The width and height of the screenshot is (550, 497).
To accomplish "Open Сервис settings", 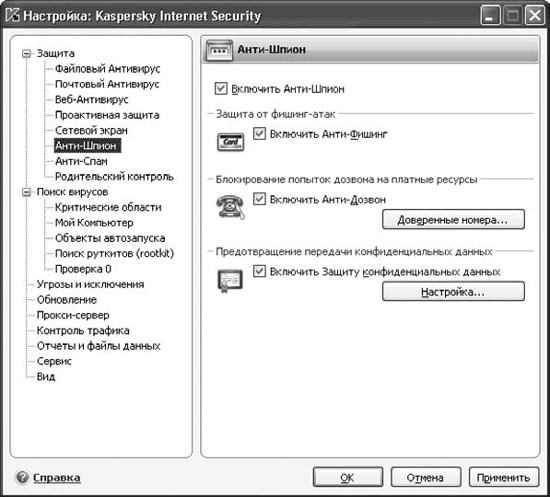I will (54, 361).
